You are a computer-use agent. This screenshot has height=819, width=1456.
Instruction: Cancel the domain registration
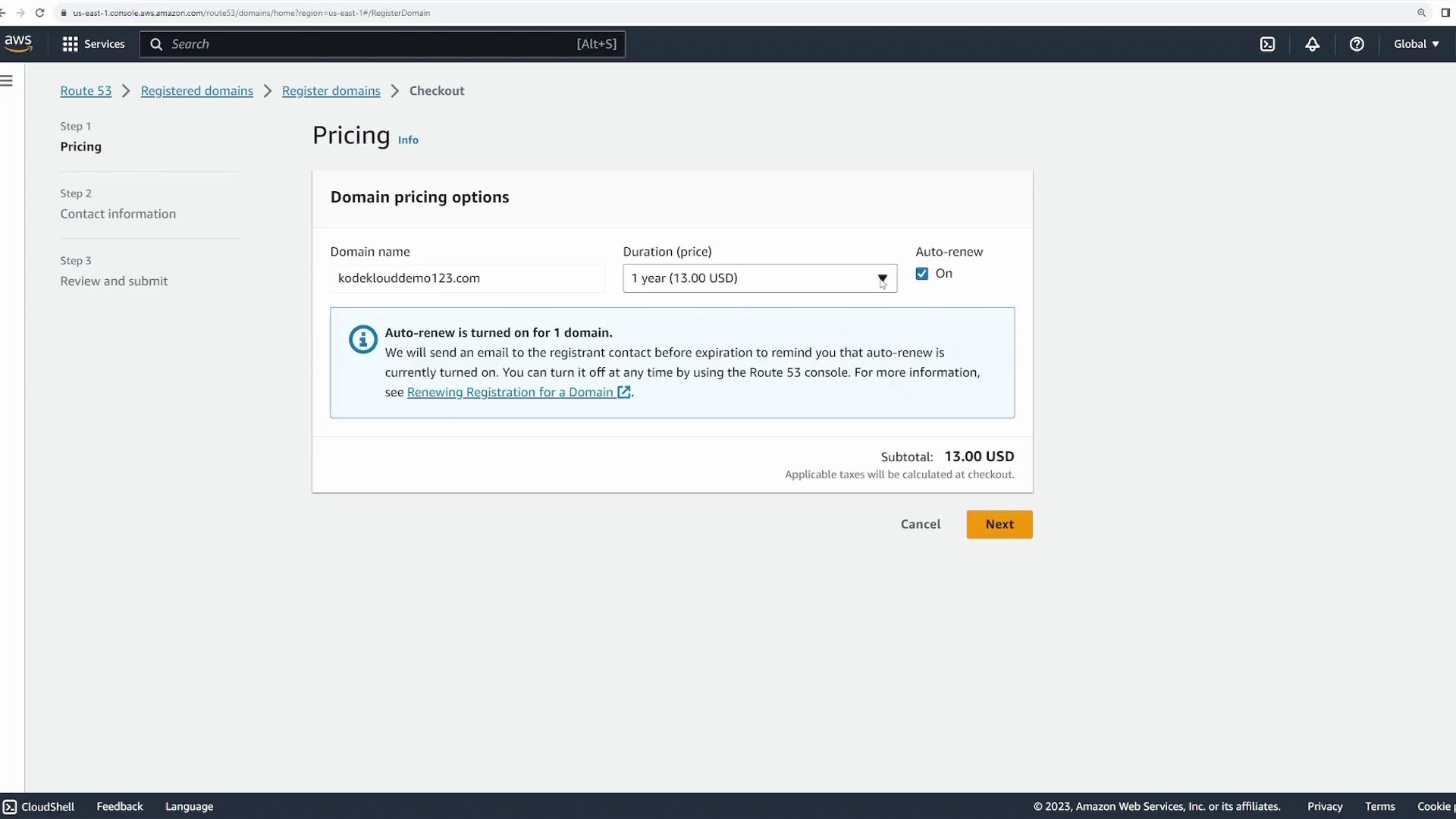(920, 524)
